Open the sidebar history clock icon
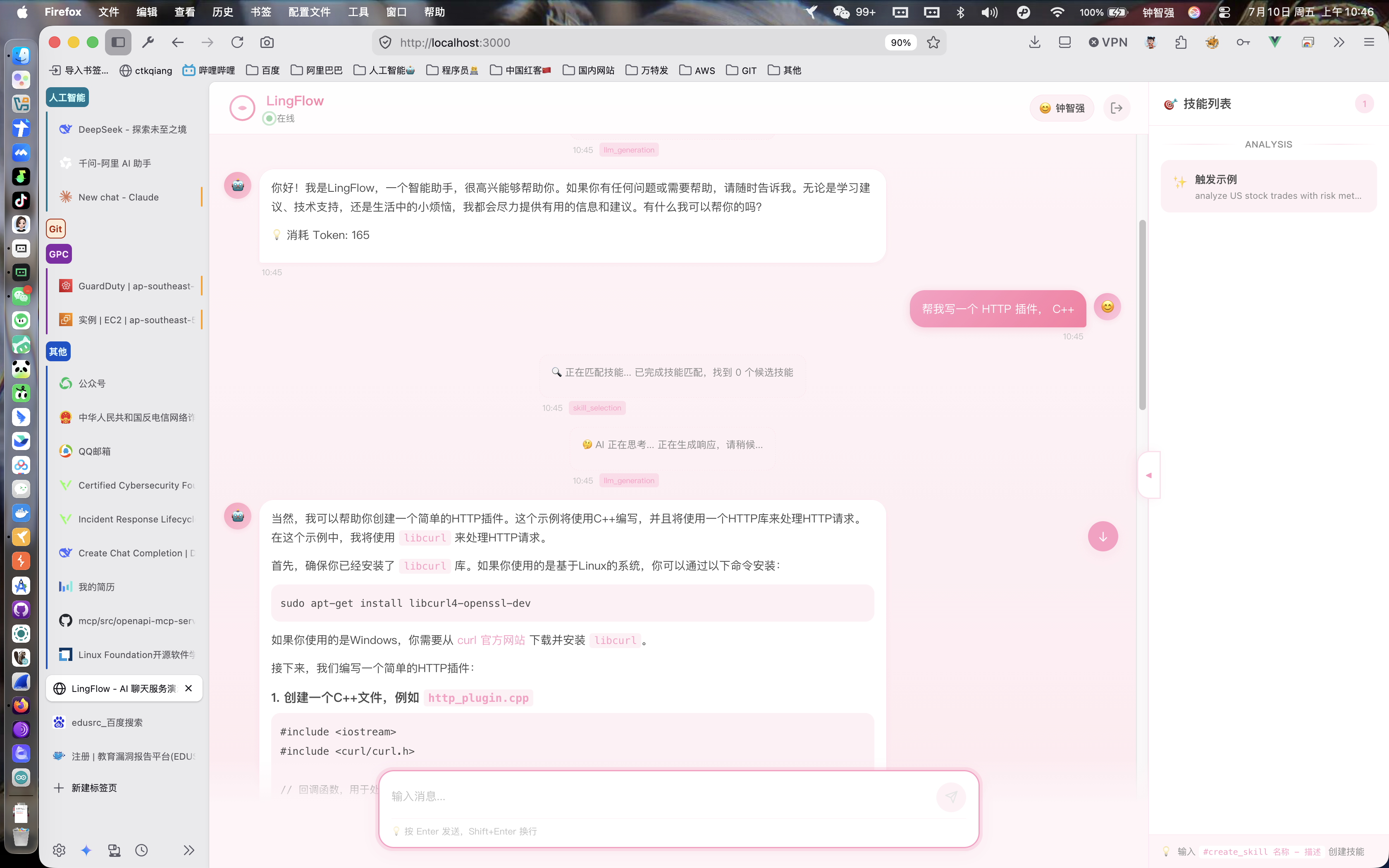This screenshot has height=868, width=1389. coord(142,850)
